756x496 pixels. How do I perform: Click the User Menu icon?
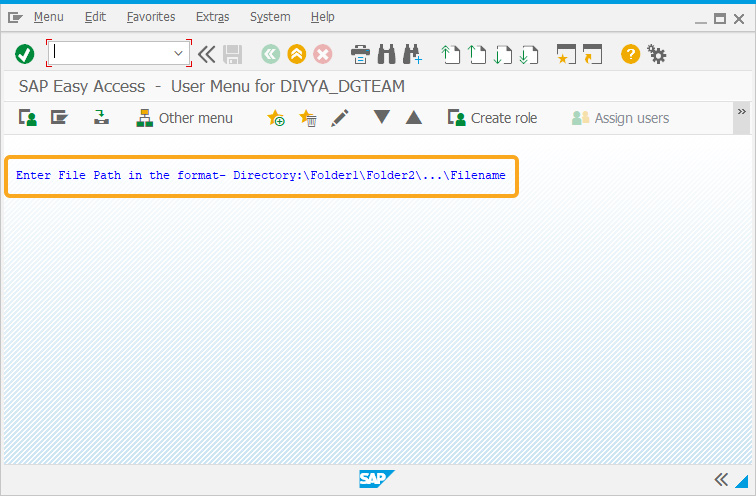pyautogui.click(x=28, y=118)
